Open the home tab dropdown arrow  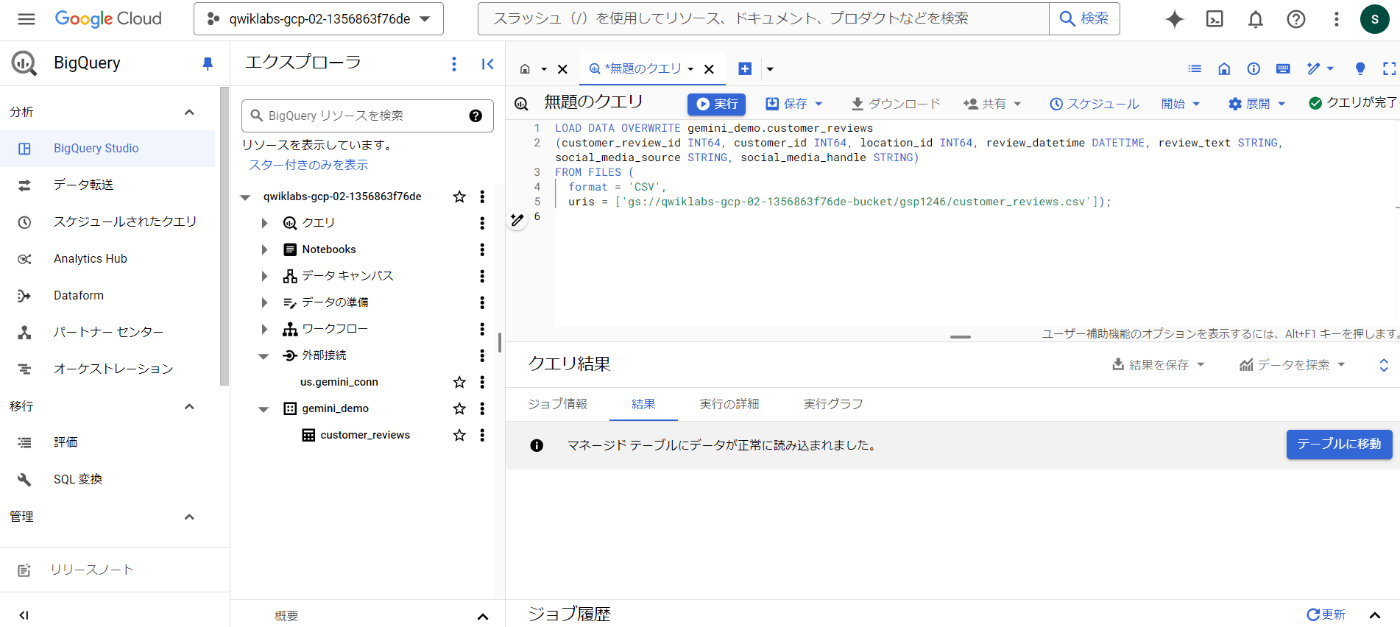click(544, 69)
